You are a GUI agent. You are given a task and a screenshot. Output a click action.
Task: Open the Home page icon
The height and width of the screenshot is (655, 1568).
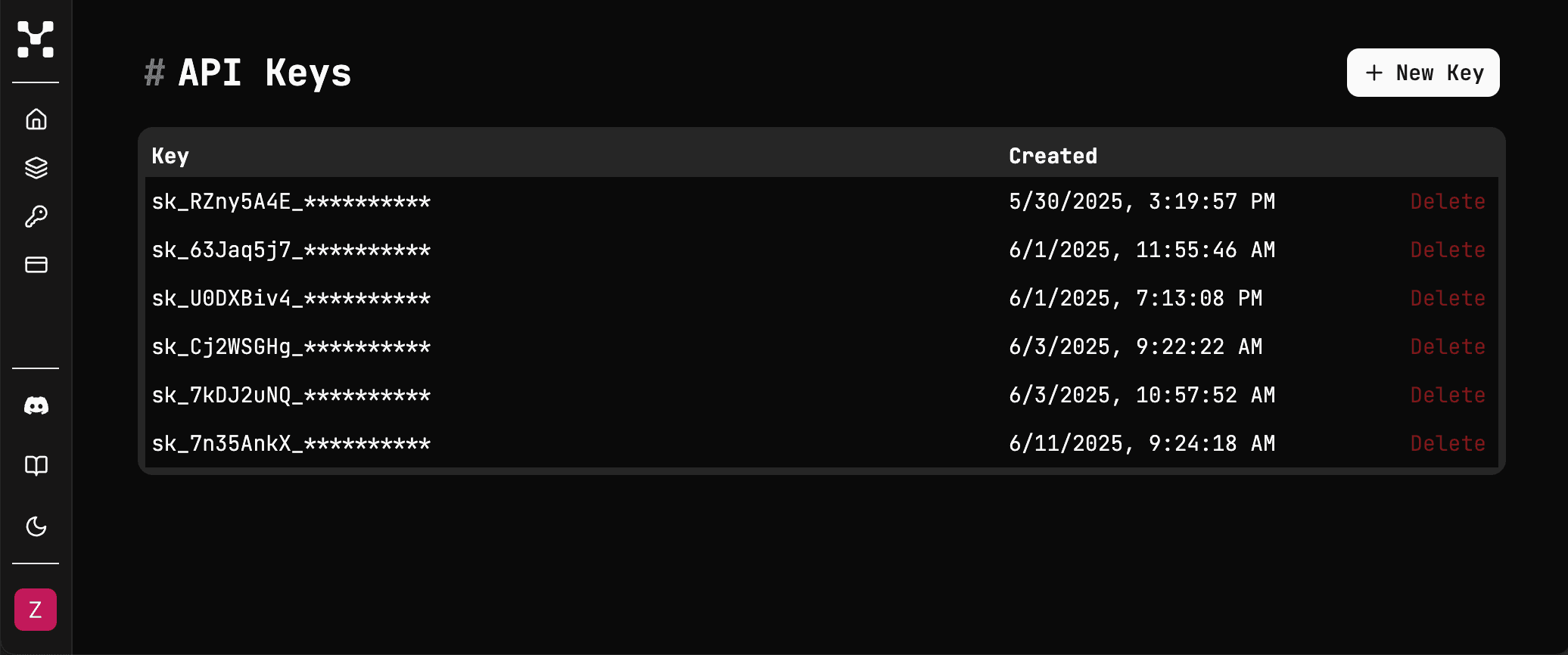36,120
